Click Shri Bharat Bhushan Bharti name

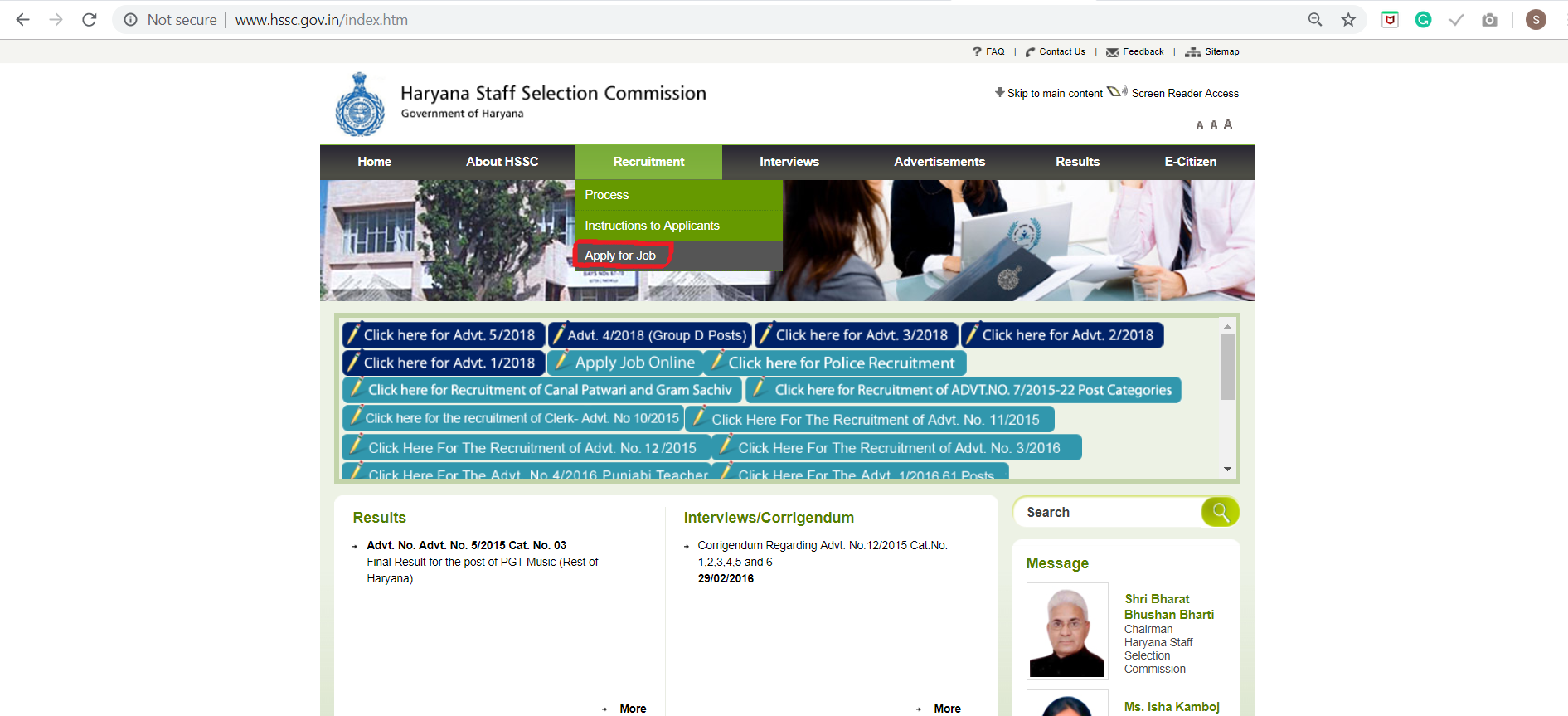(1169, 606)
